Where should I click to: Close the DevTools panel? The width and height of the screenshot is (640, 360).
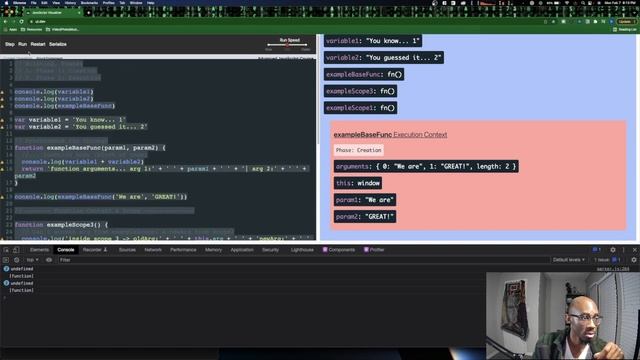635,250
